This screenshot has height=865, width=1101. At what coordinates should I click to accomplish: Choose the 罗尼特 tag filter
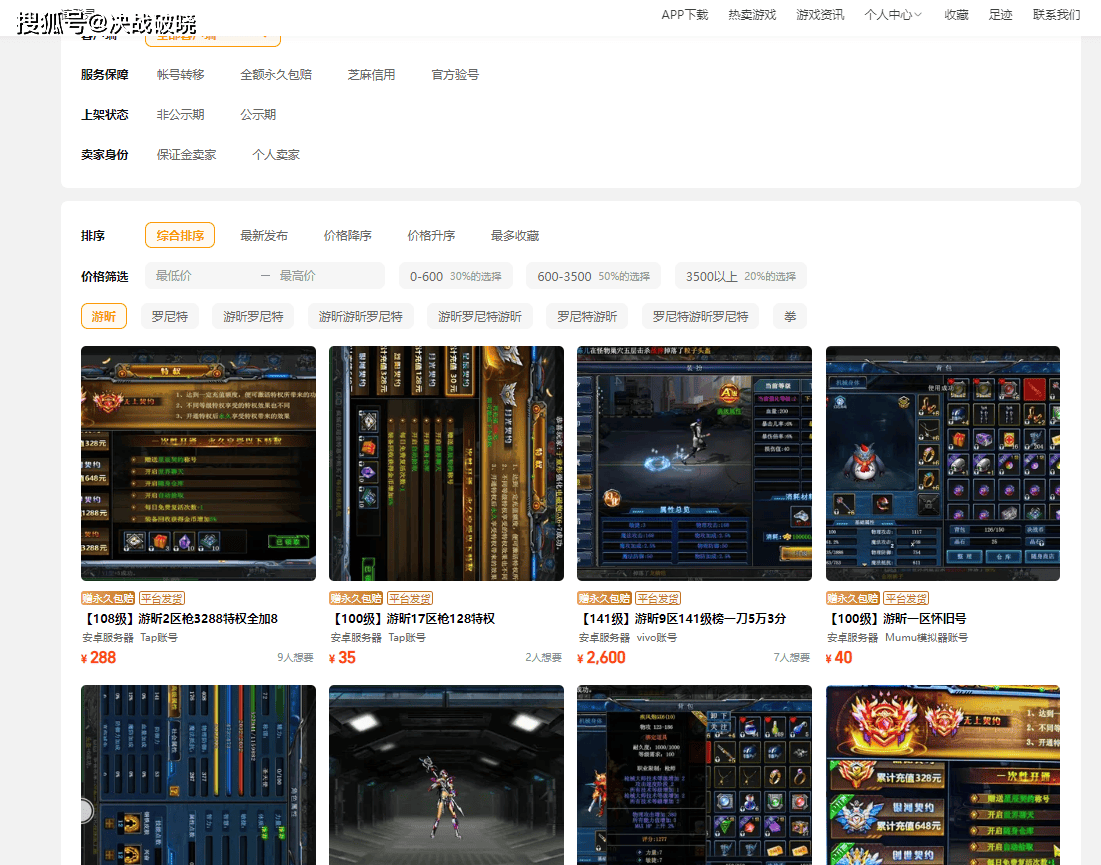(x=169, y=317)
